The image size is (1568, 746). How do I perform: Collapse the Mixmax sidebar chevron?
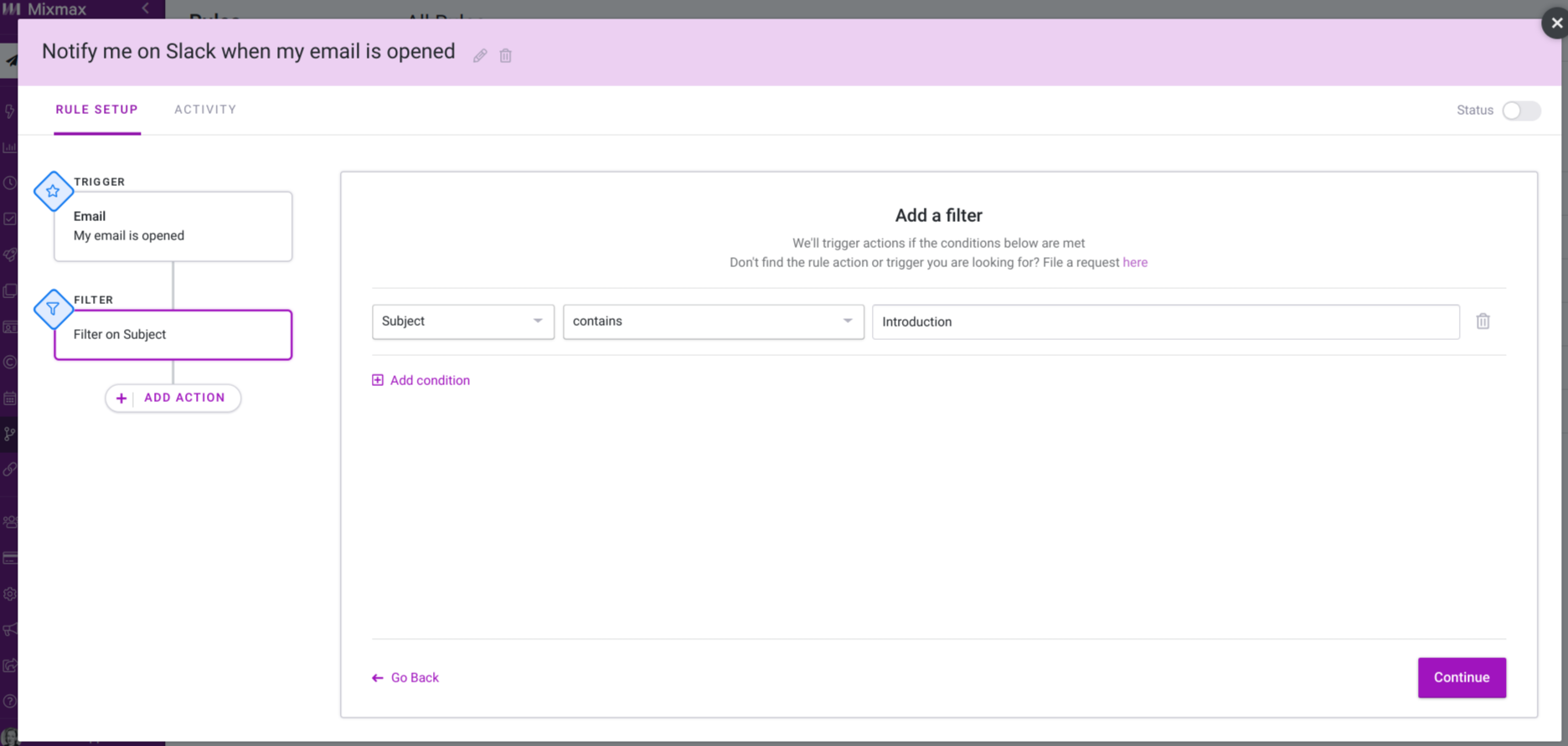[146, 8]
